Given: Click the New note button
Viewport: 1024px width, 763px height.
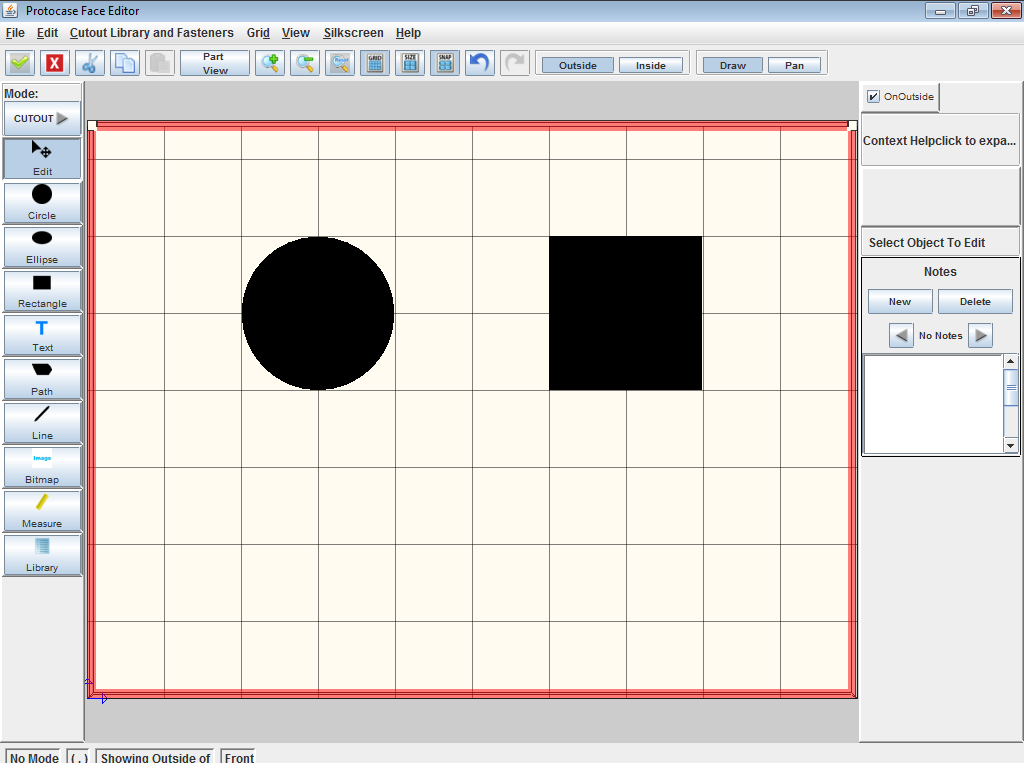Looking at the screenshot, I should [900, 302].
